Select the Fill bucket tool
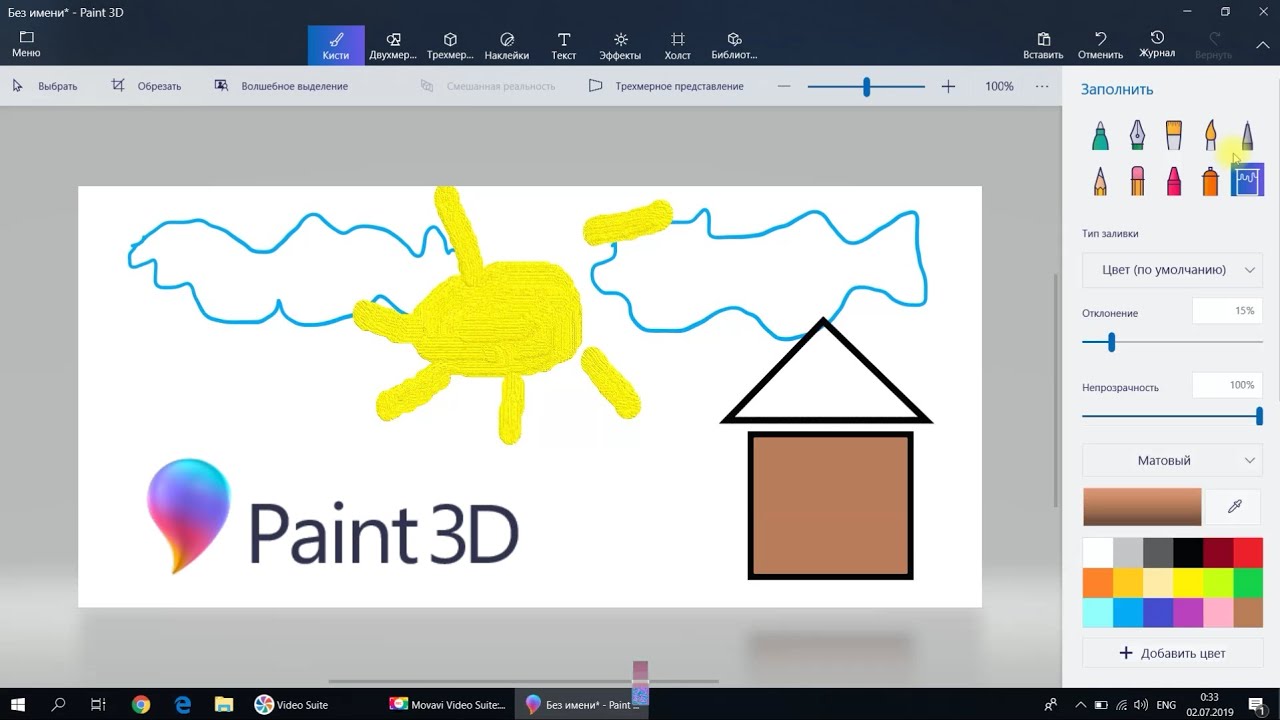This screenshot has height=720, width=1280. [1247, 181]
